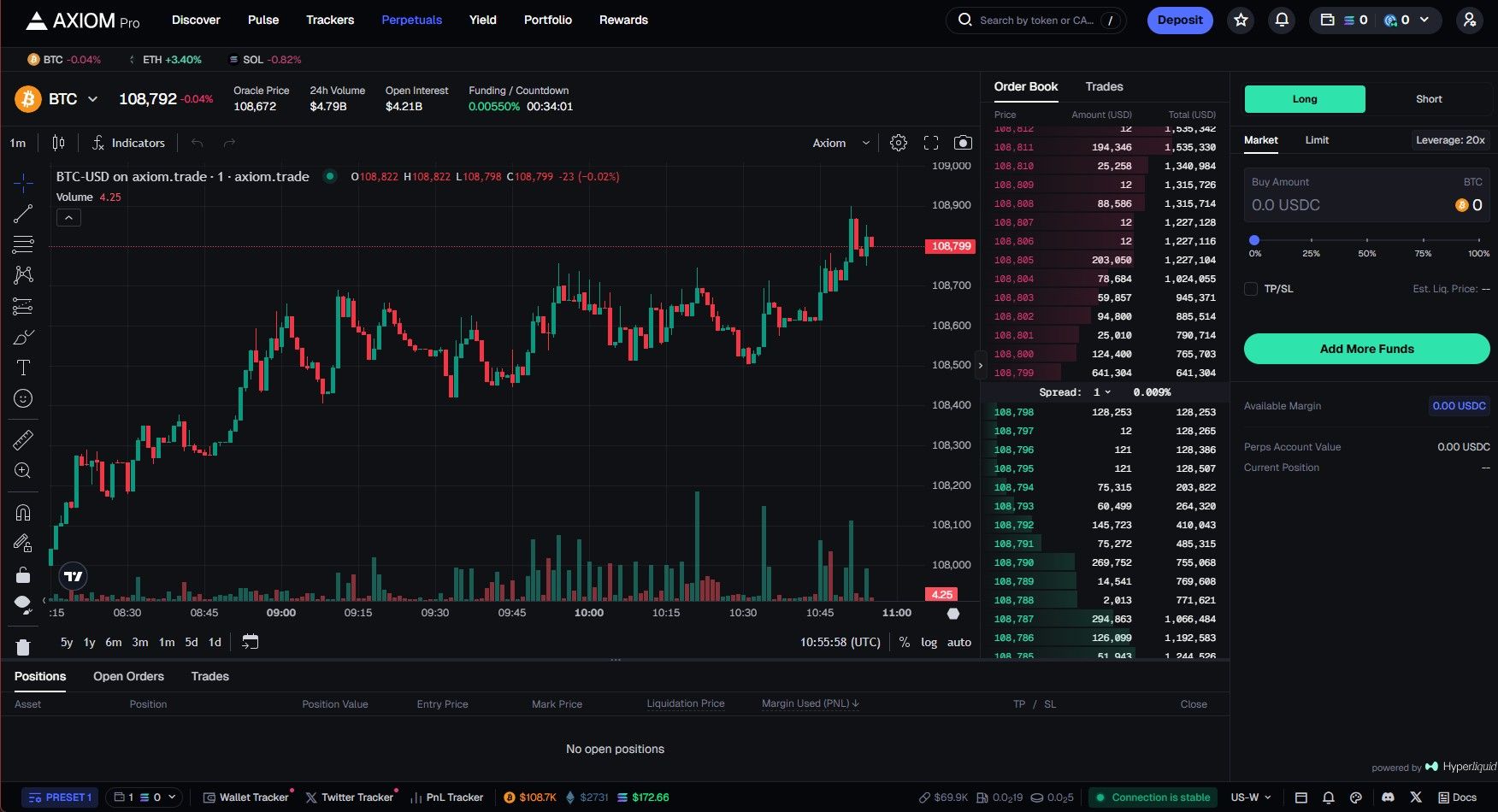The image size is (1498, 812).
Task: Select the text annotation tool
Action: point(23,368)
